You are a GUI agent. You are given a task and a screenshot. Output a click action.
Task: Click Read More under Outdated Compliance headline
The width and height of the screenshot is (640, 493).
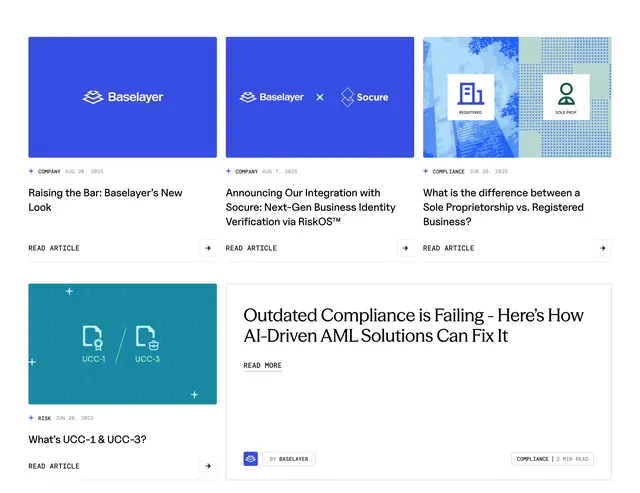[262, 365]
